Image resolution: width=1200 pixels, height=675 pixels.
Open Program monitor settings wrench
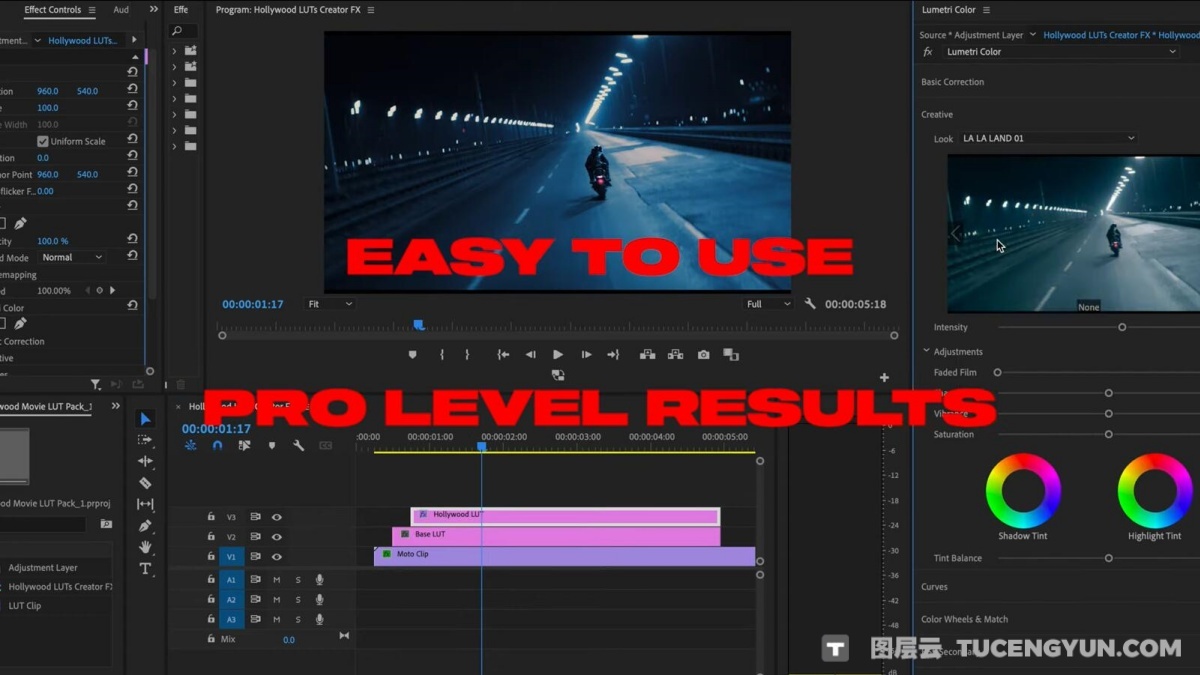click(810, 304)
